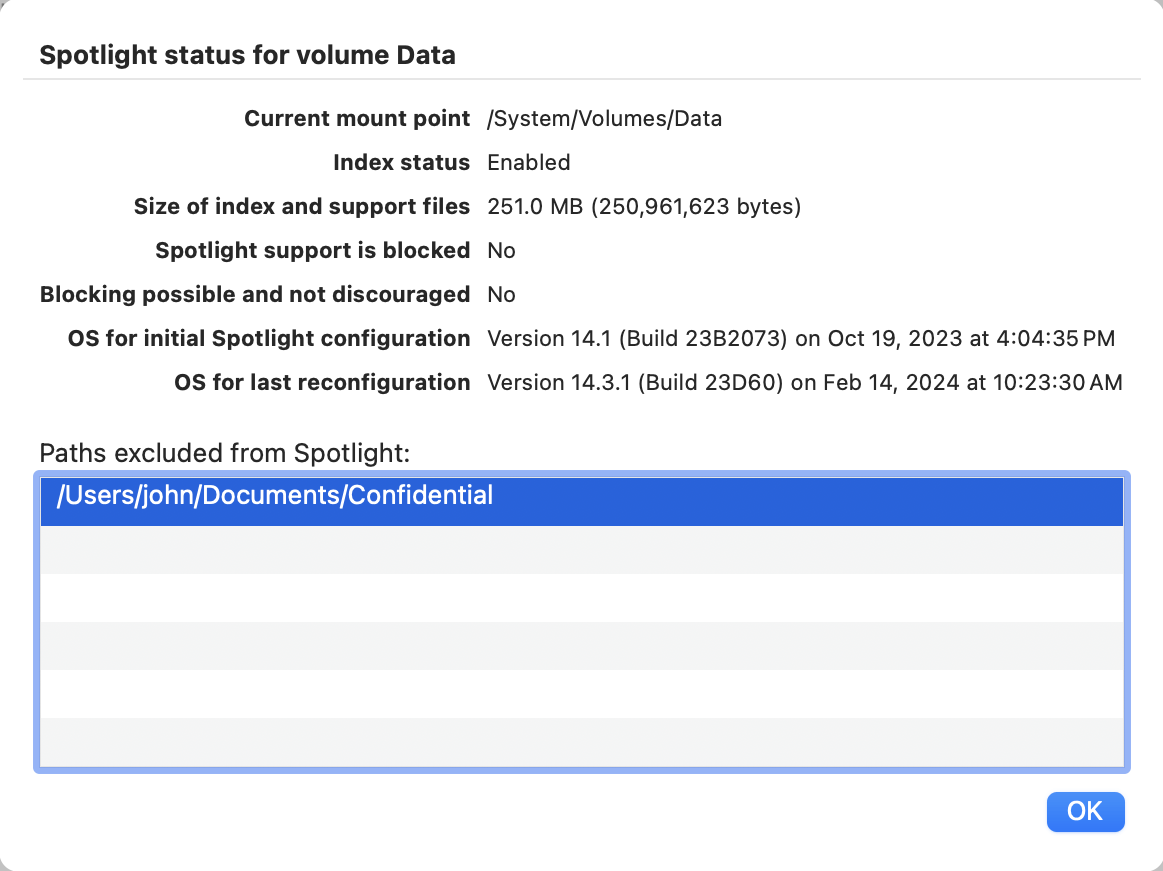This screenshot has height=871, width=1163.
Task: Click the 251.0 MB index size value
Action: pyautogui.click(x=644, y=206)
